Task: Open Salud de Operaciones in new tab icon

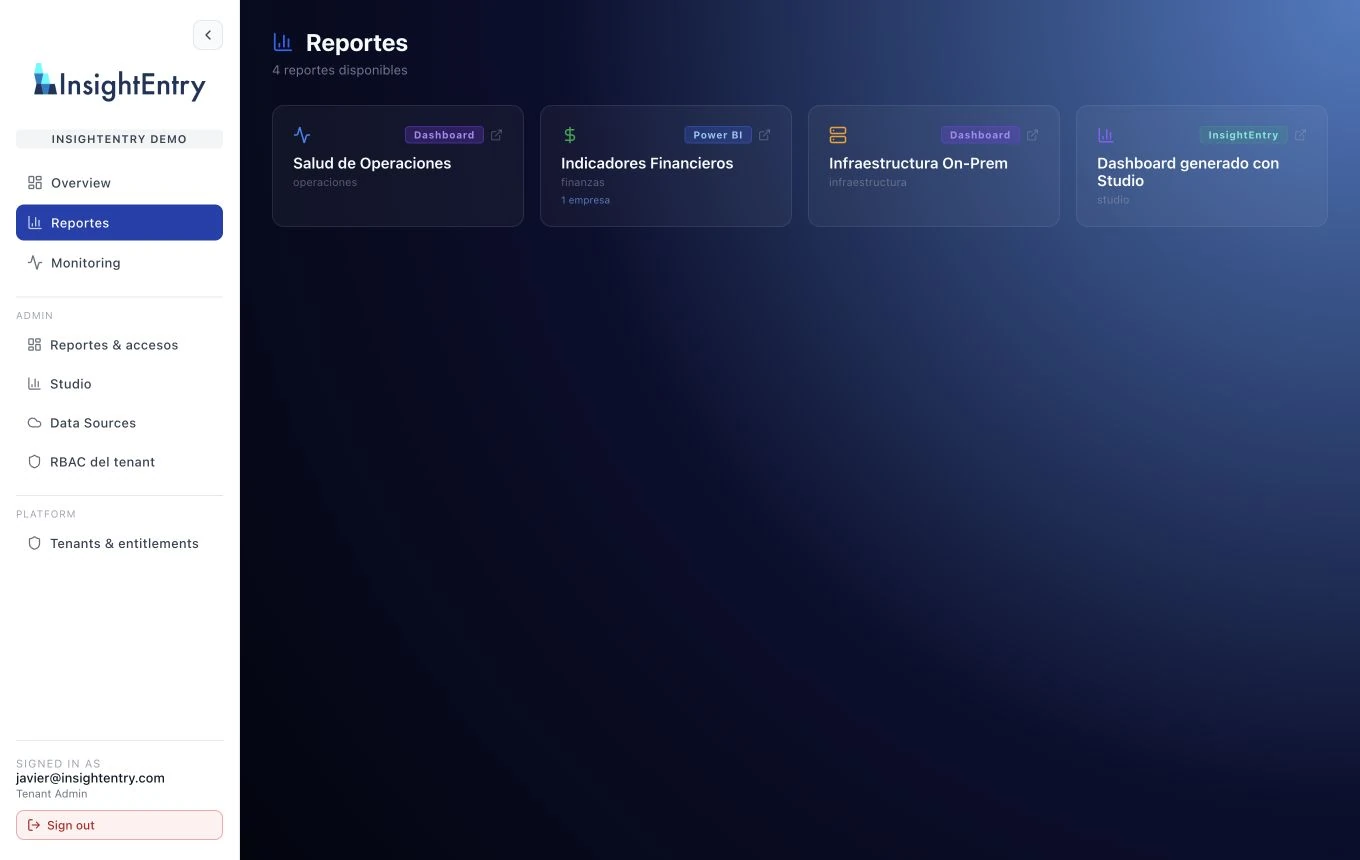Action: (x=497, y=135)
